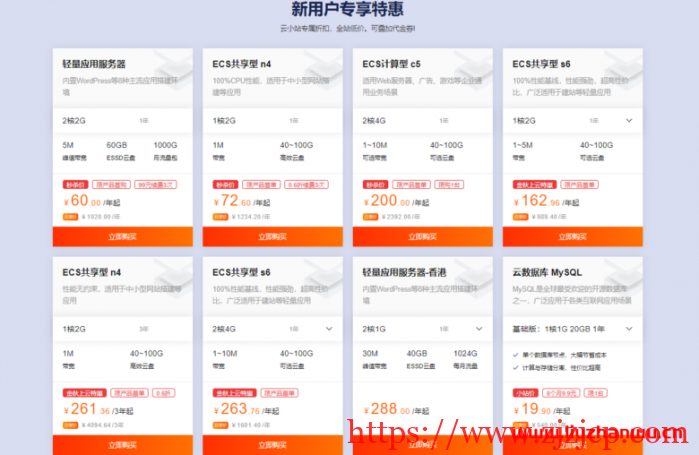Click the 60GB ESSD云盘 spec
This screenshot has height=455, width=699.
[x=120, y=151]
